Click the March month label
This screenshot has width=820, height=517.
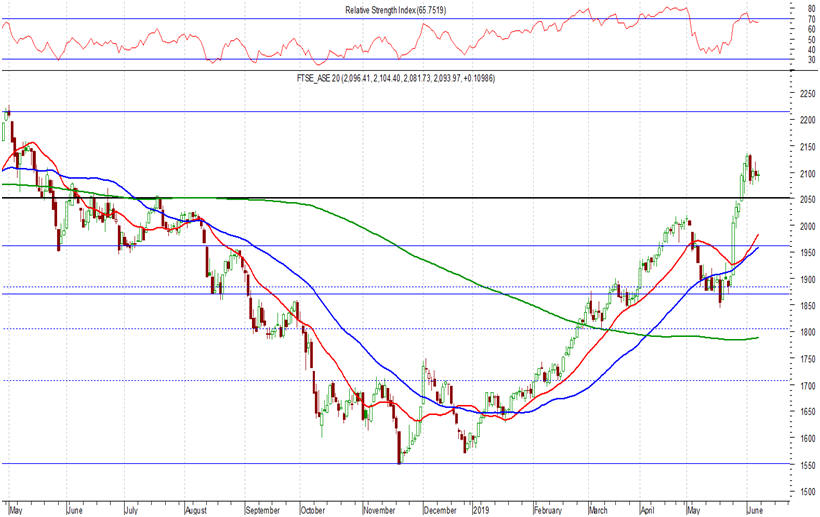[x=598, y=510]
